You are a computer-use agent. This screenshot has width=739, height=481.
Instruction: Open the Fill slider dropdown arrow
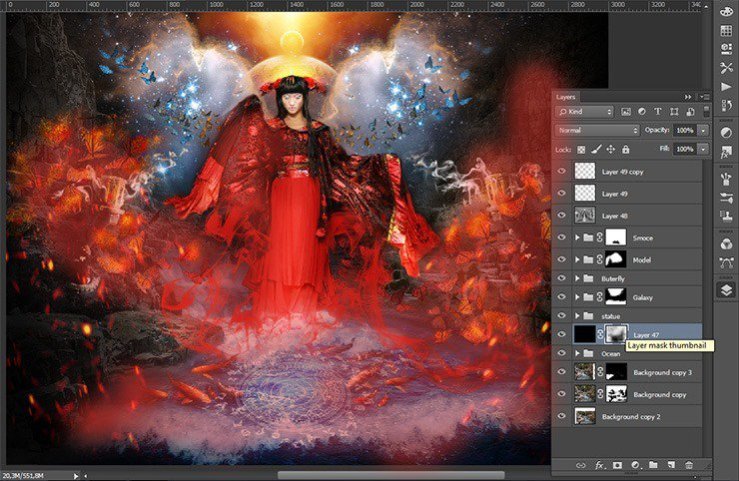(703, 149)
